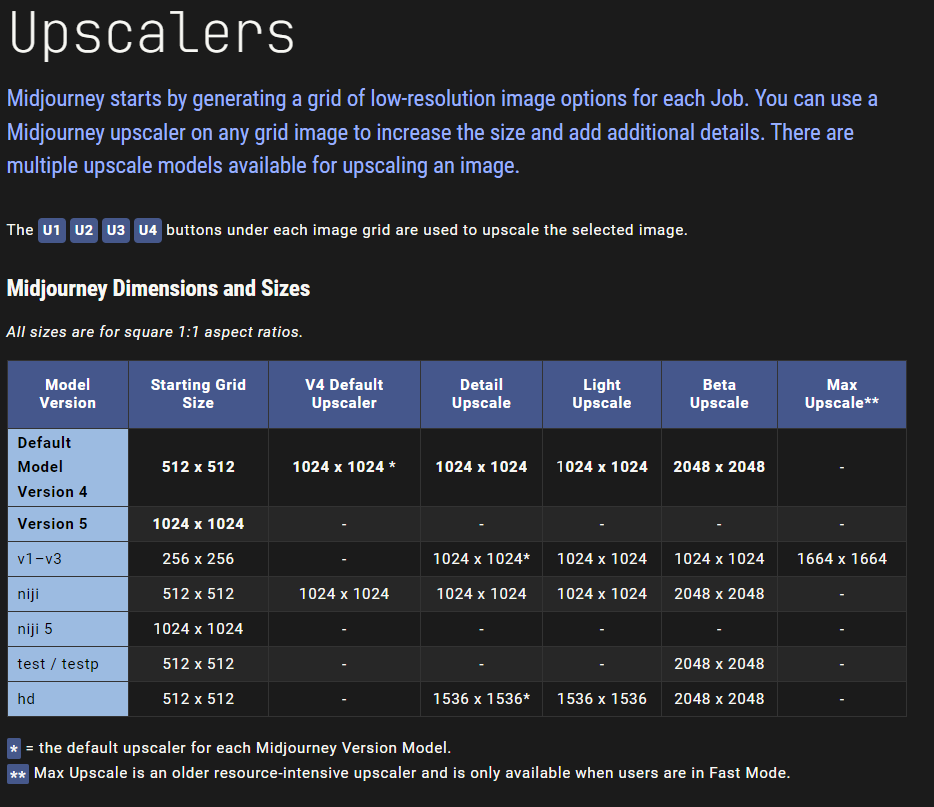Select the Detail Upscale column header
Screen dimensions: 934x807
[x=481, y=394]
